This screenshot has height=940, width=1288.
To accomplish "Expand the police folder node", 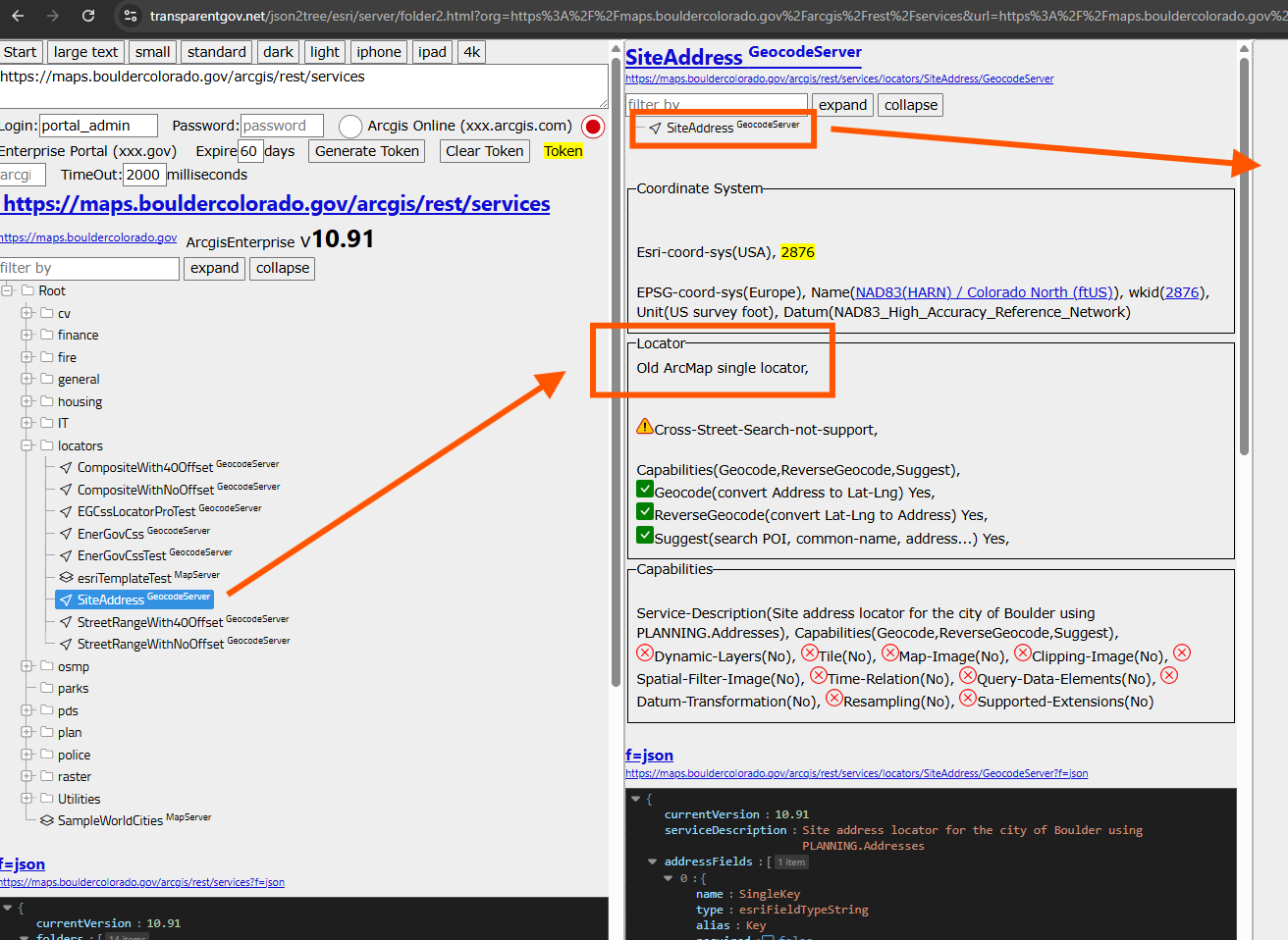I will (x=27, y=755).
